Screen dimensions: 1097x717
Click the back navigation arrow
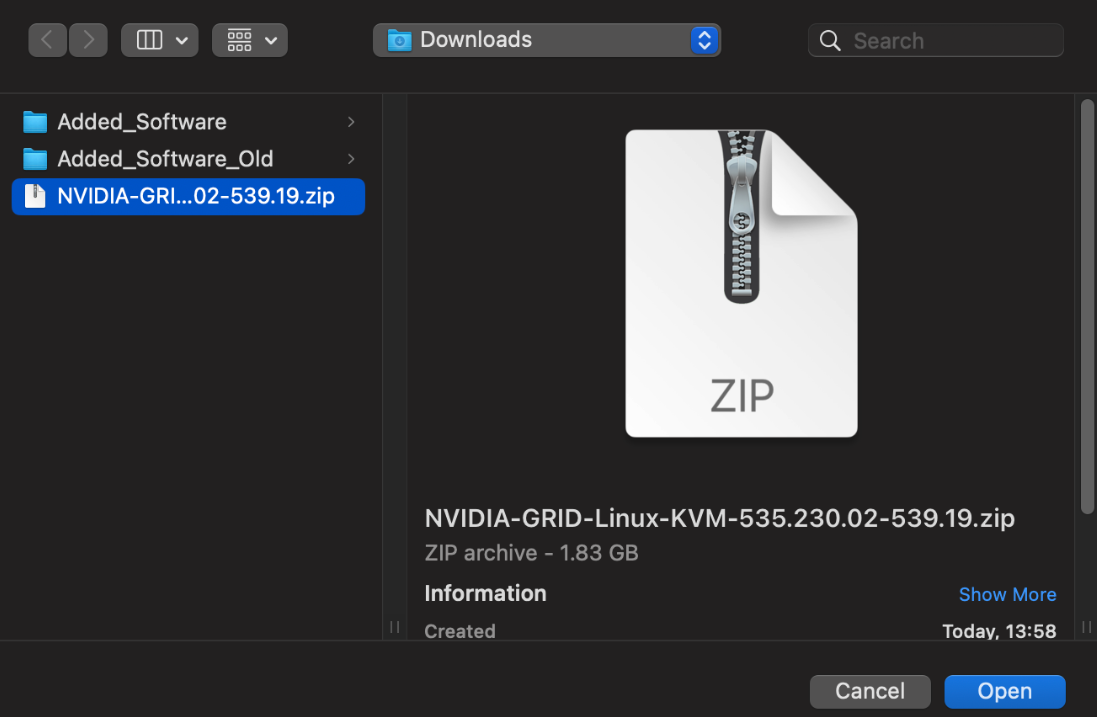(x=48, y=40)
